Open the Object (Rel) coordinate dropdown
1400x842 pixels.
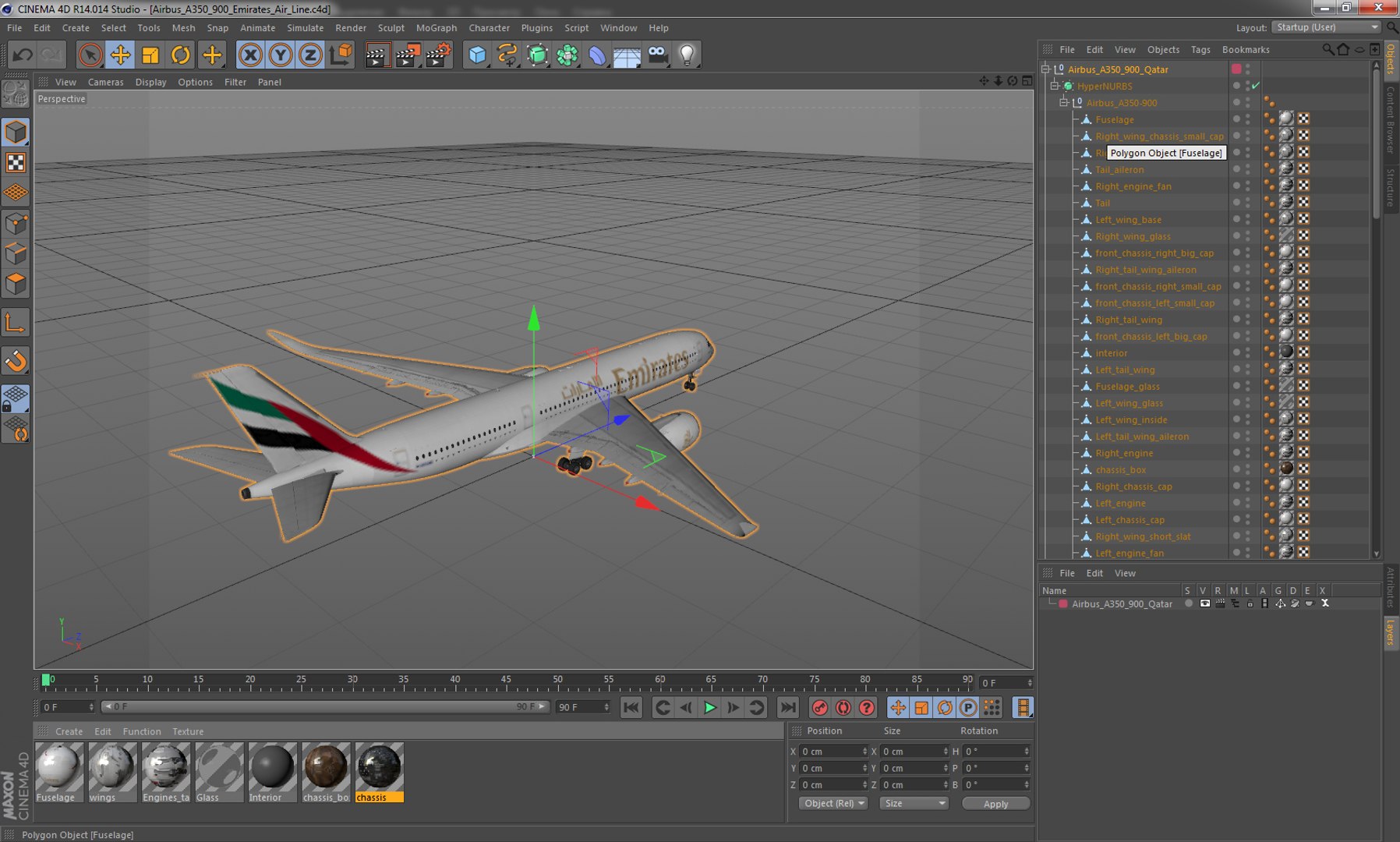pyautogui.click(x=833, y=804)
